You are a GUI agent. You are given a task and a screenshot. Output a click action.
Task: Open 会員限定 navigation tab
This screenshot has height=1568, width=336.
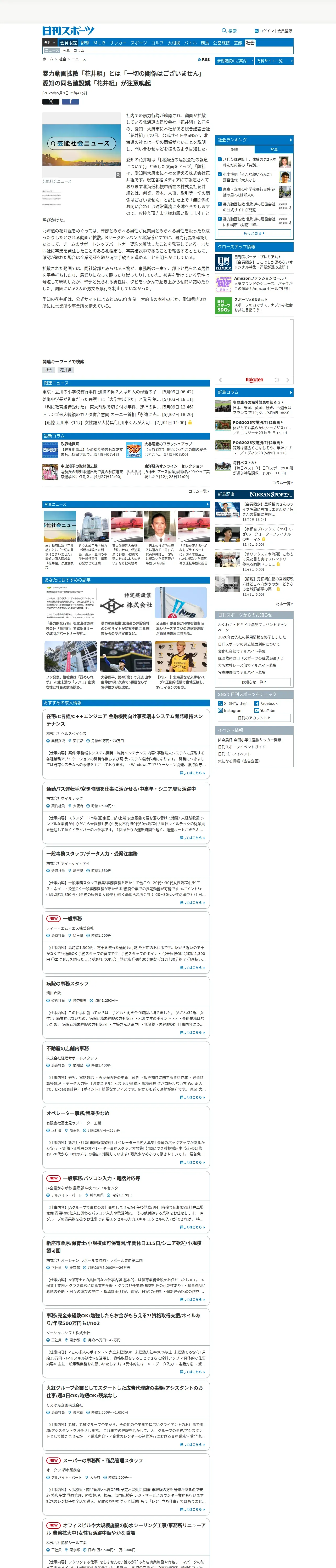coord(68,43)
